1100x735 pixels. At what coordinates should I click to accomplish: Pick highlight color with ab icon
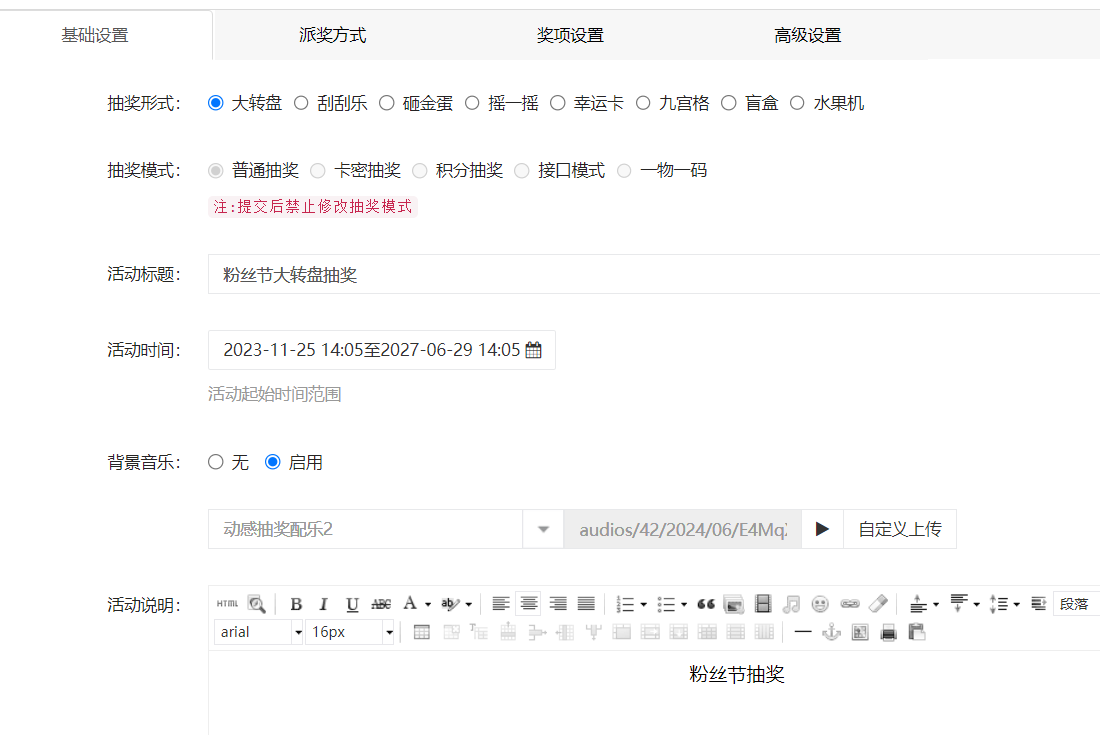click(450, 603)
